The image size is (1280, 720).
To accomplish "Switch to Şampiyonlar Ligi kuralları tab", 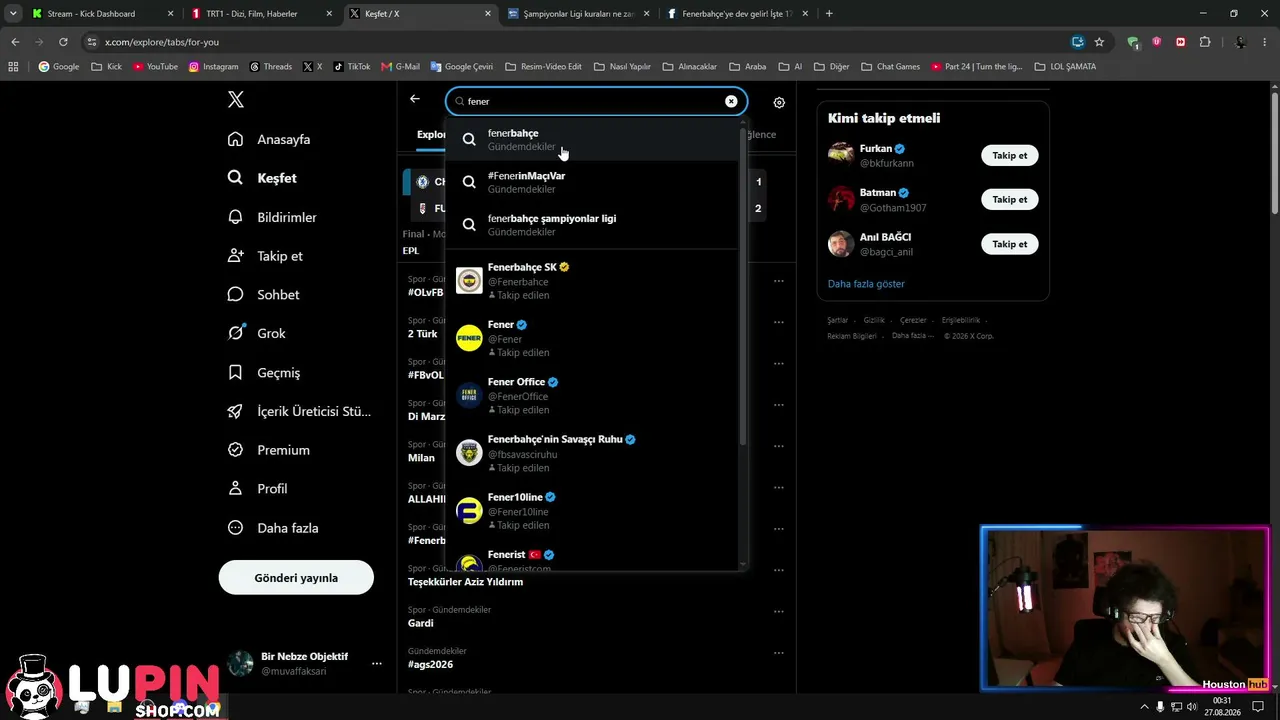I will coord(577,14).
